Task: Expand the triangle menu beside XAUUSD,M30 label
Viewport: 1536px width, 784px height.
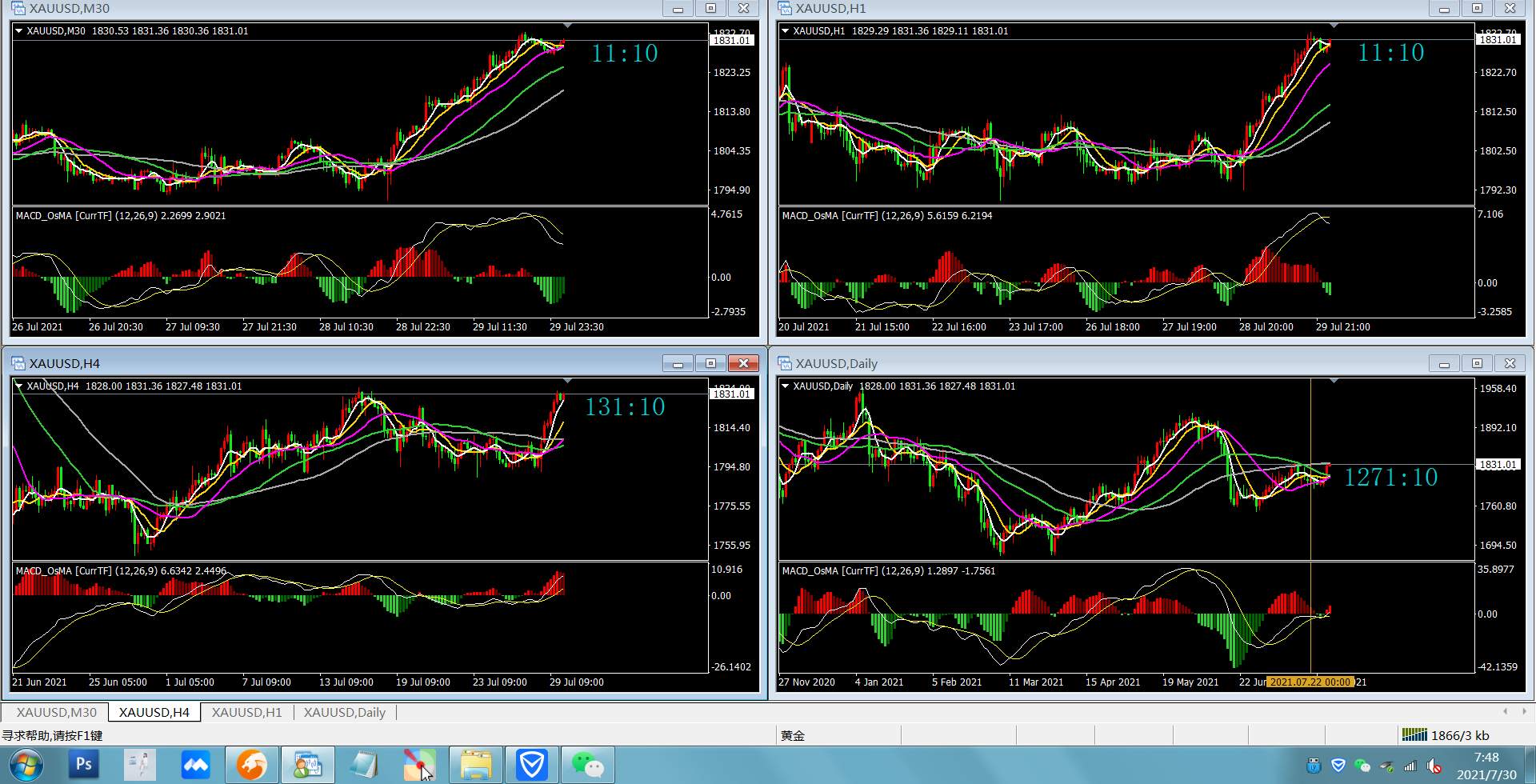Action: [x=18, y=31]
